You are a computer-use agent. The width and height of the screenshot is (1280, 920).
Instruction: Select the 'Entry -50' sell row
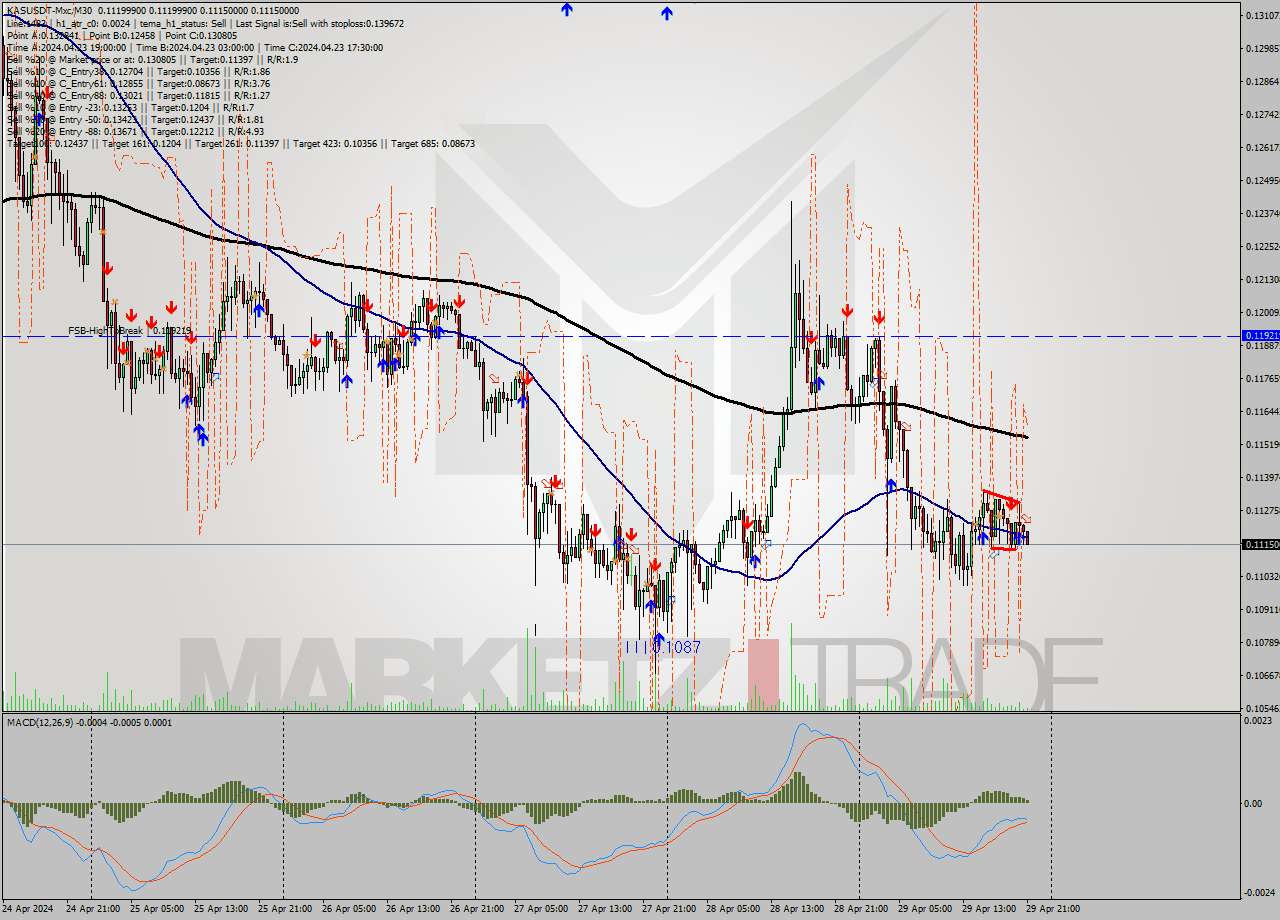pyautogui.click(x=135, y=119)
